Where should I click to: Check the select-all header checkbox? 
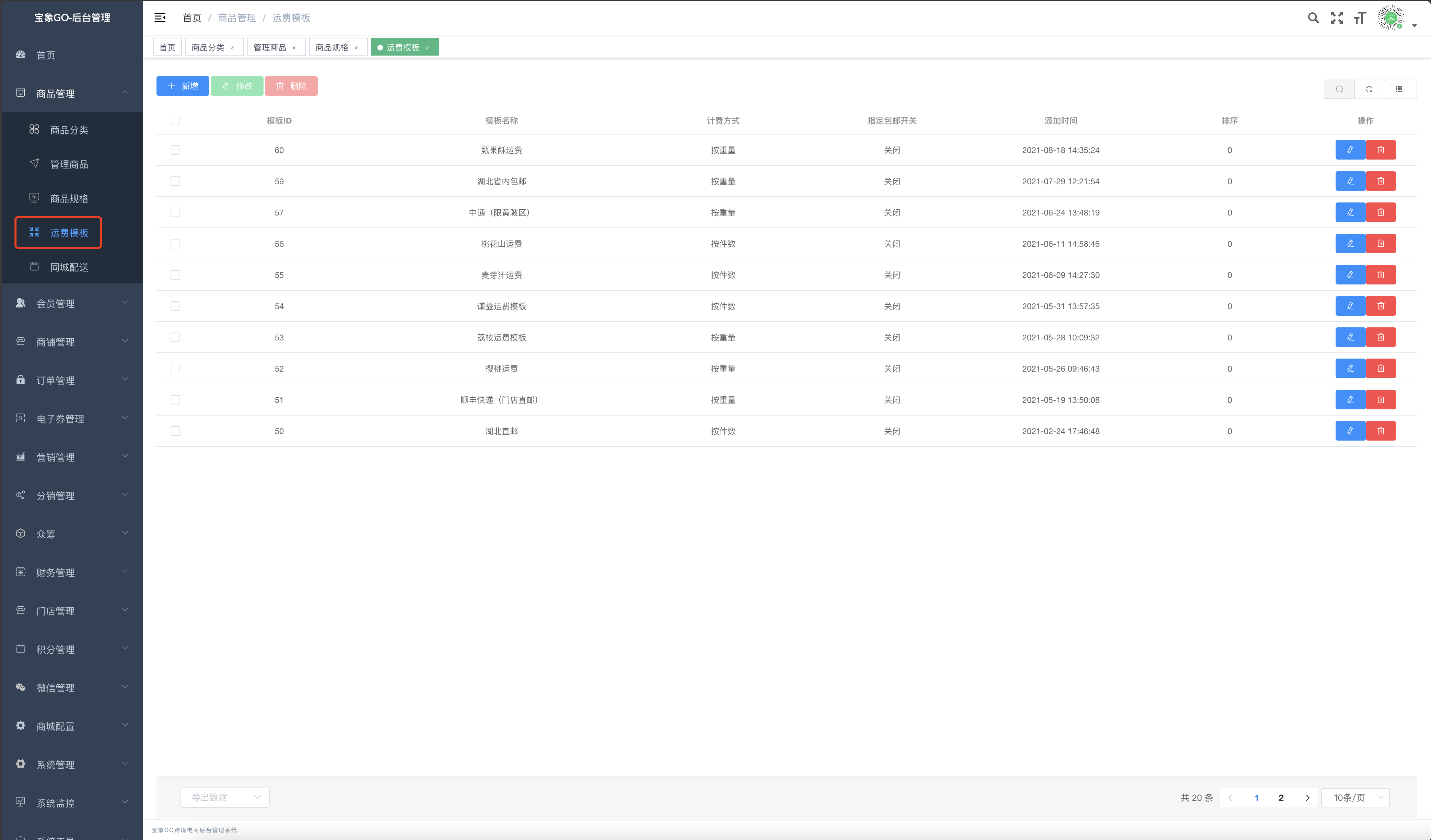175,120
